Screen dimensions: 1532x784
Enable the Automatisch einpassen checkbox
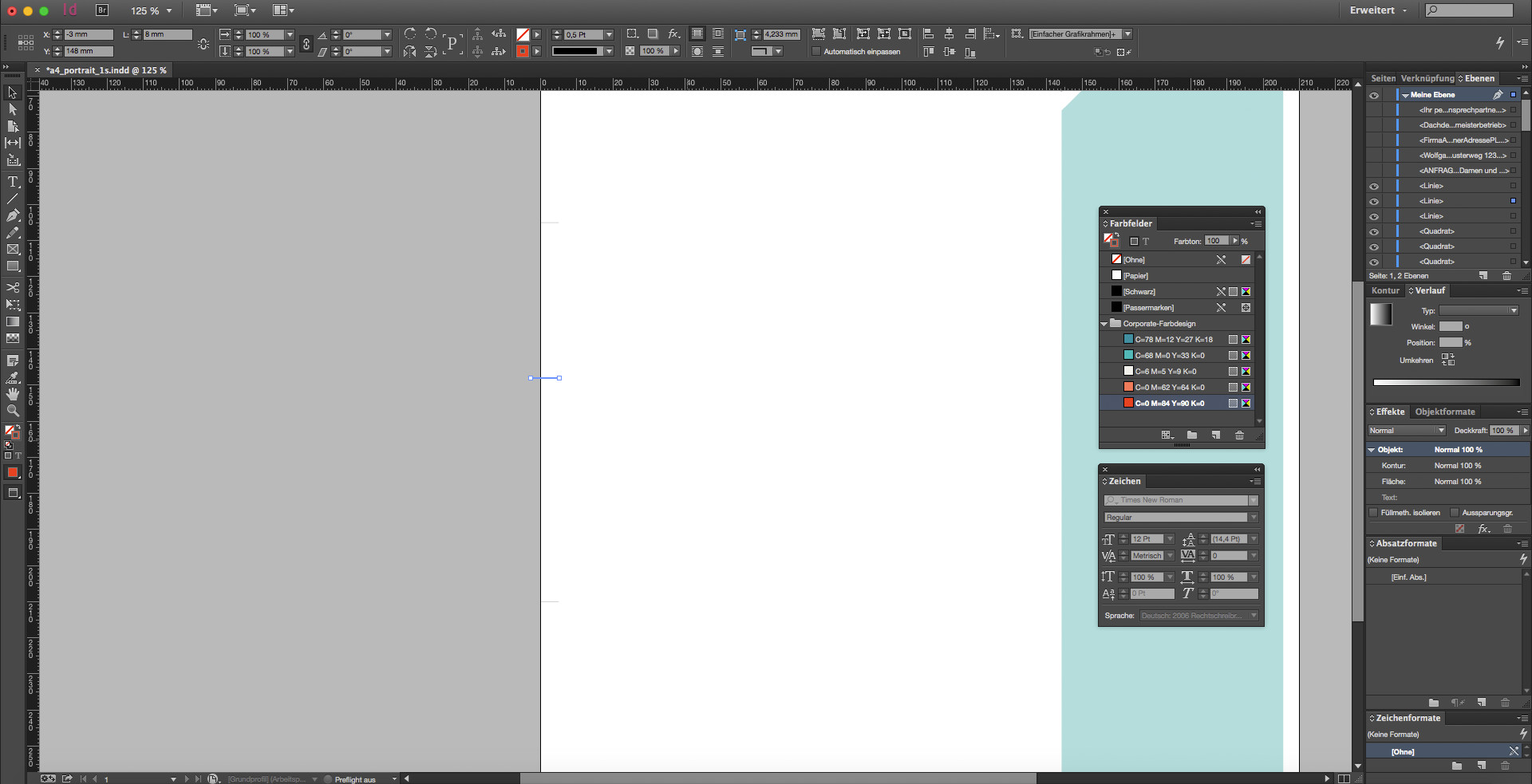(816, 52)
